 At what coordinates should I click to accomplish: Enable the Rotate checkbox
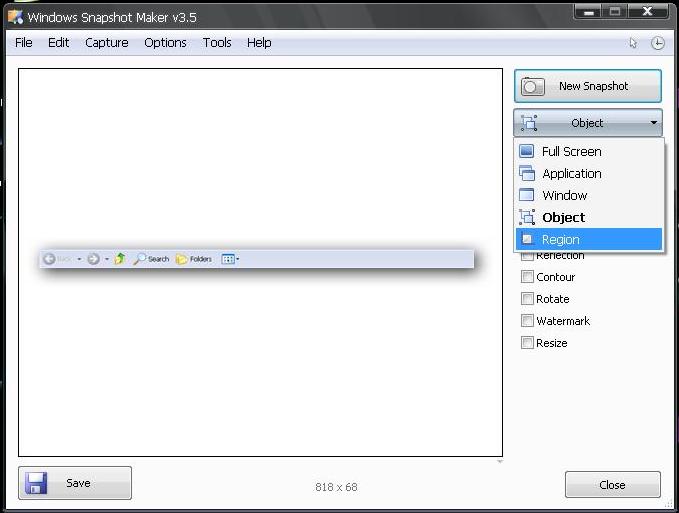click(527, 299)
